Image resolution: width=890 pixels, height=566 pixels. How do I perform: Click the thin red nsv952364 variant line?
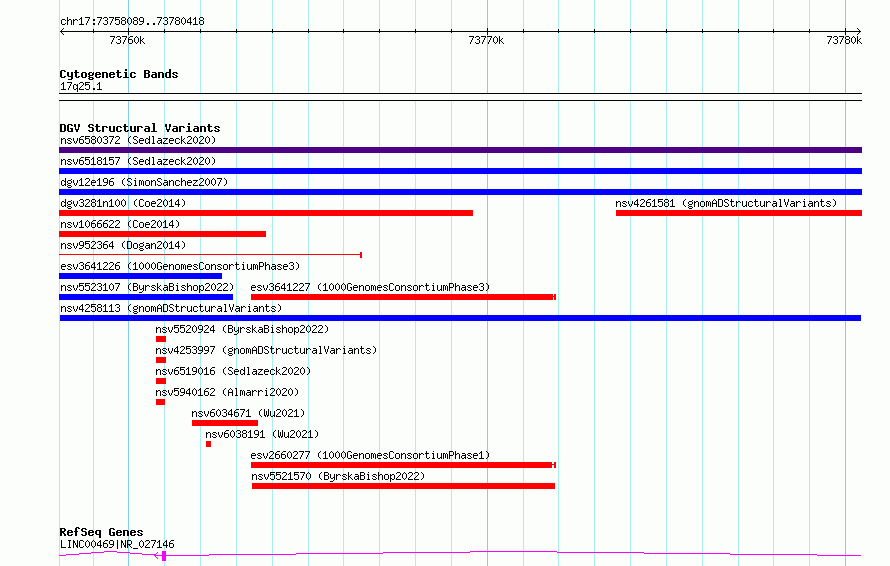click(211, 255)
